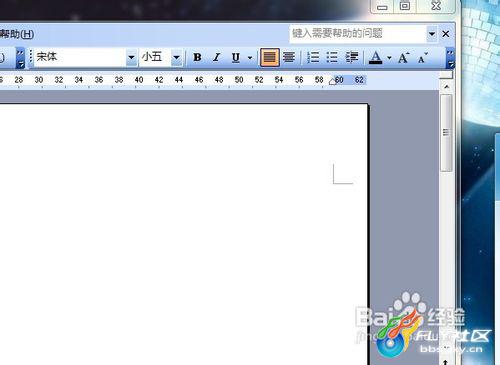Grow font size with large A icon

[x=404, y=58]
